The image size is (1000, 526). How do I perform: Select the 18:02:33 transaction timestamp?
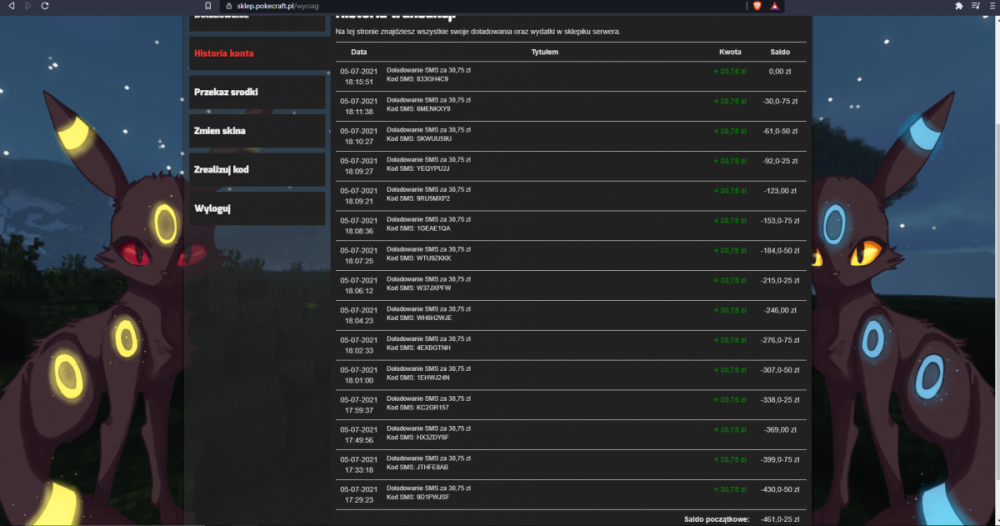pos(358,351)
